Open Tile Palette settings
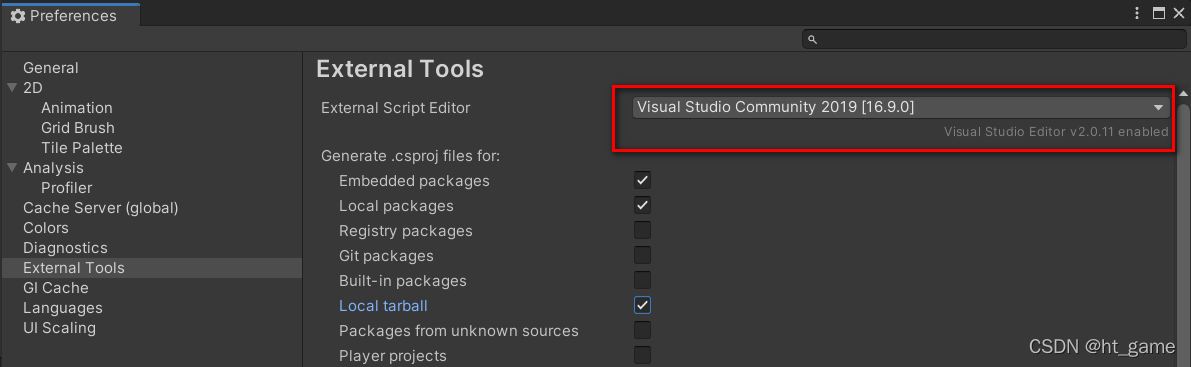 pyautogui.click(x=81, y=148)
